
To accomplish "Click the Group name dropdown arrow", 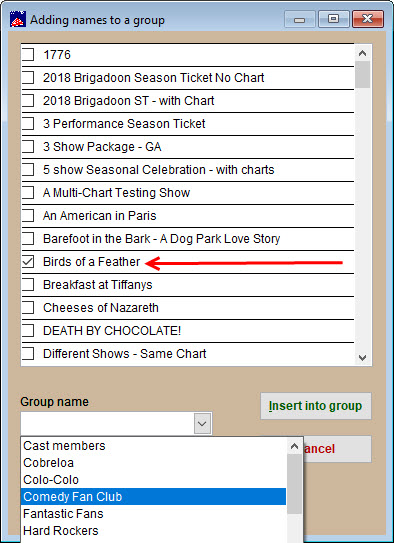I will click(202, 423).
